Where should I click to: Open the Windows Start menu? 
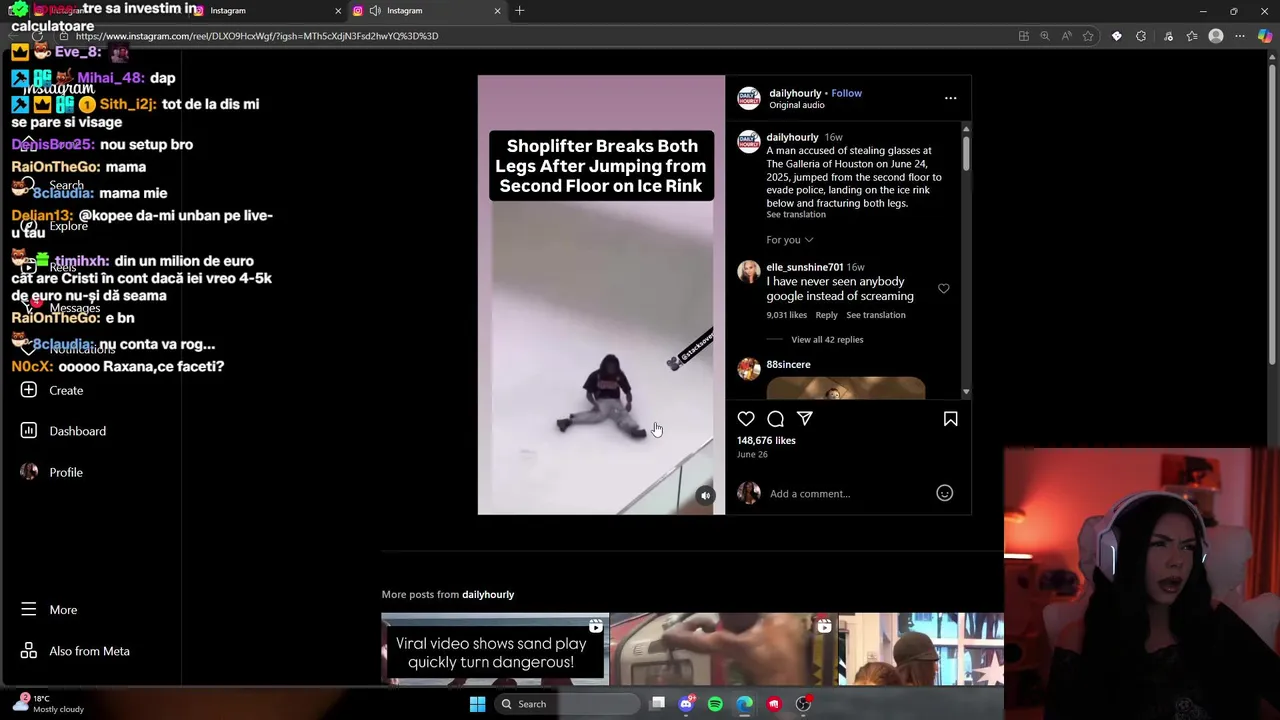(x=477, y=704)
